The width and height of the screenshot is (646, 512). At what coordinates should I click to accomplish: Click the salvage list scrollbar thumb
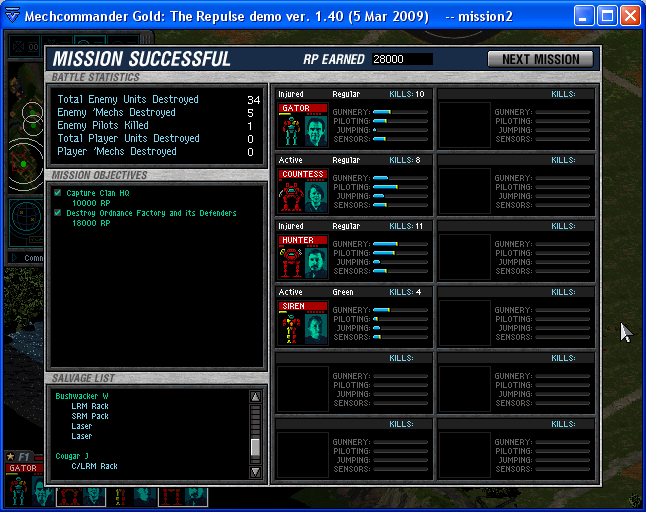point(255,447)
